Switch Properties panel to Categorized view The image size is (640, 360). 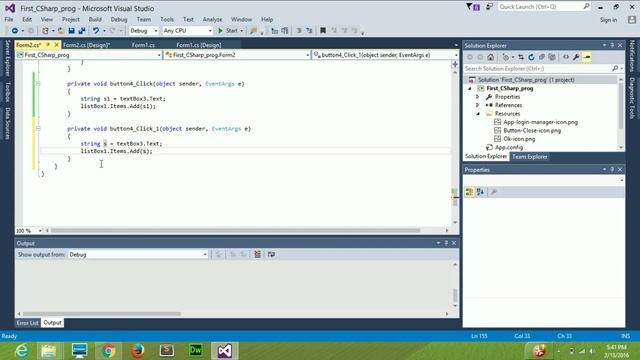tap(469, 192)
